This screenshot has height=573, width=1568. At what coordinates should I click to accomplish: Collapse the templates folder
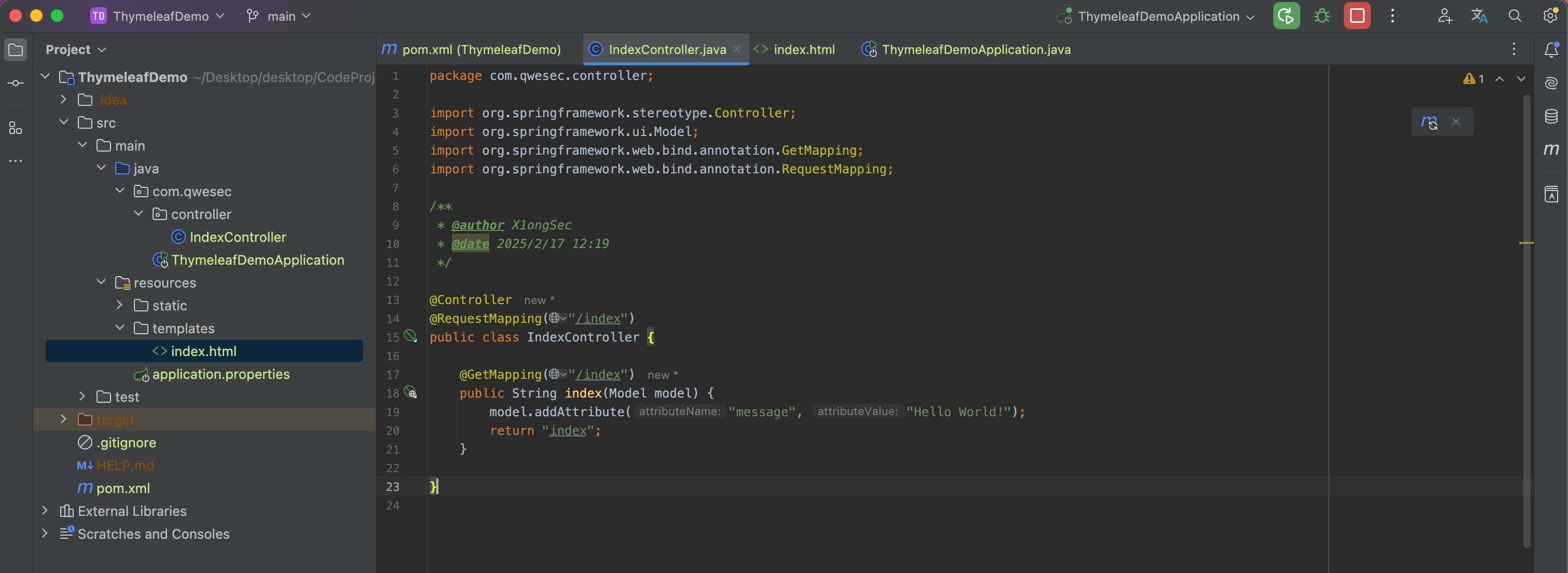(x=119, y=328)
